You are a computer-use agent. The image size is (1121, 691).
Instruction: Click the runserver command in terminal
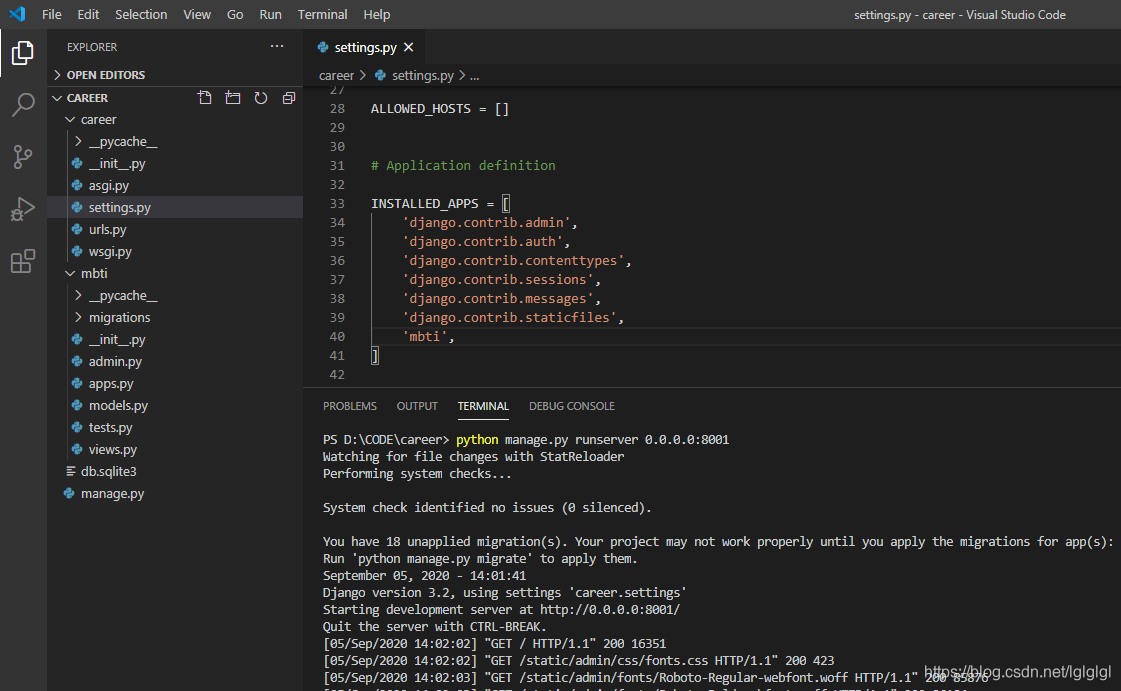click(593, 439)
